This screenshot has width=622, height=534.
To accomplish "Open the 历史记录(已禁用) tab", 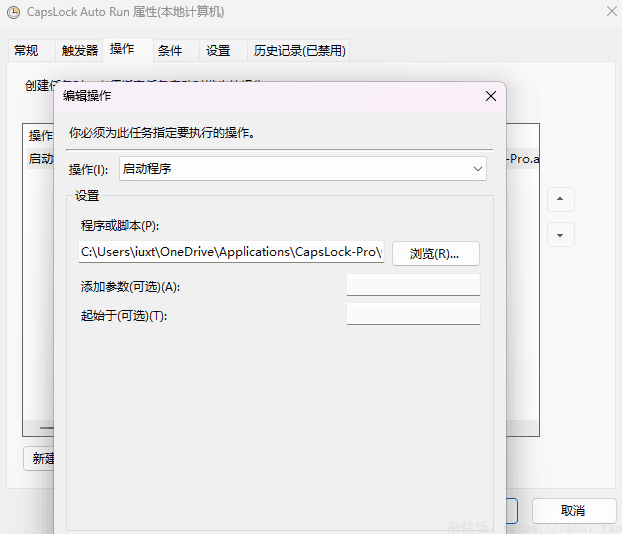I will click(299, 51).
